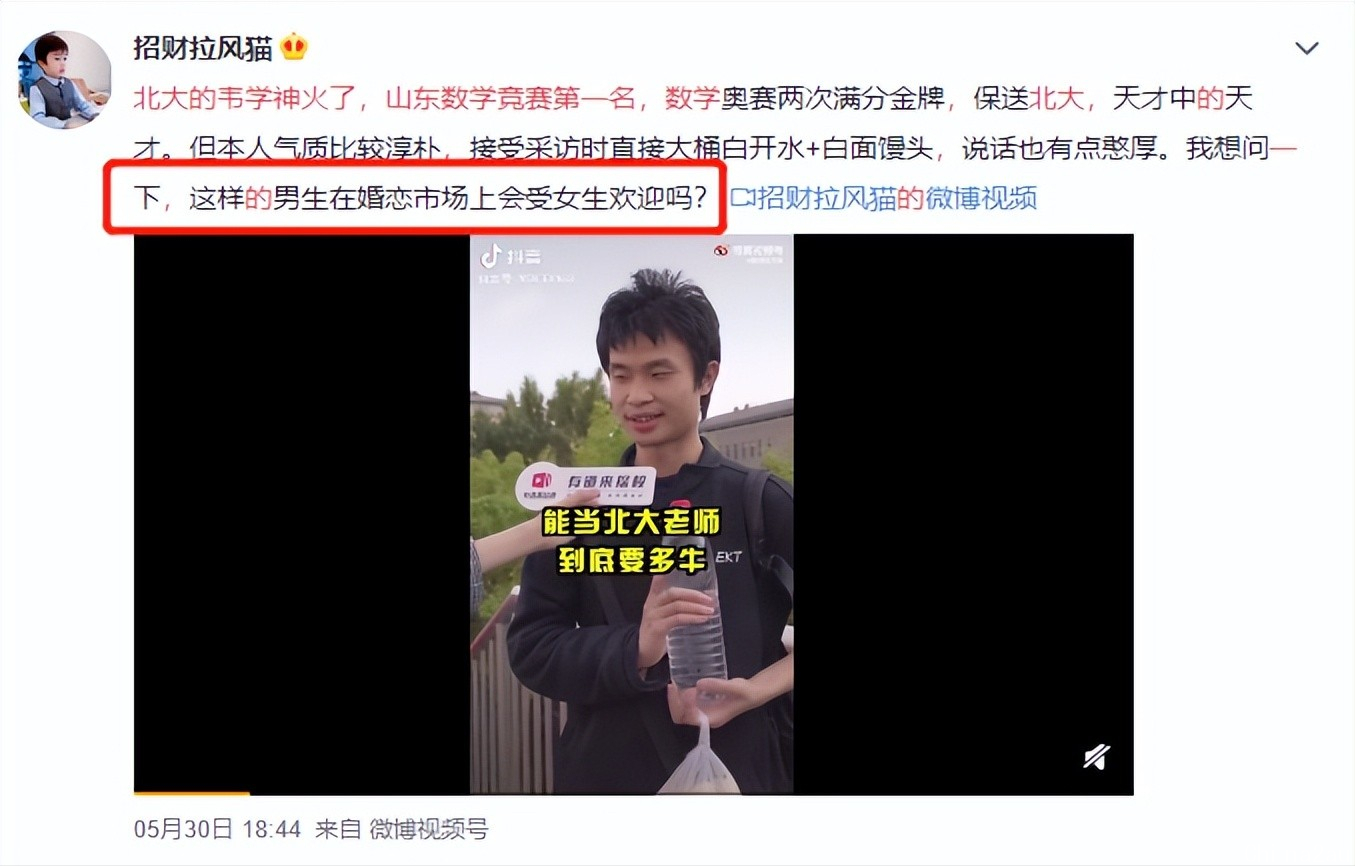Click the poster's avatar photo

click(x=64, y=79)
